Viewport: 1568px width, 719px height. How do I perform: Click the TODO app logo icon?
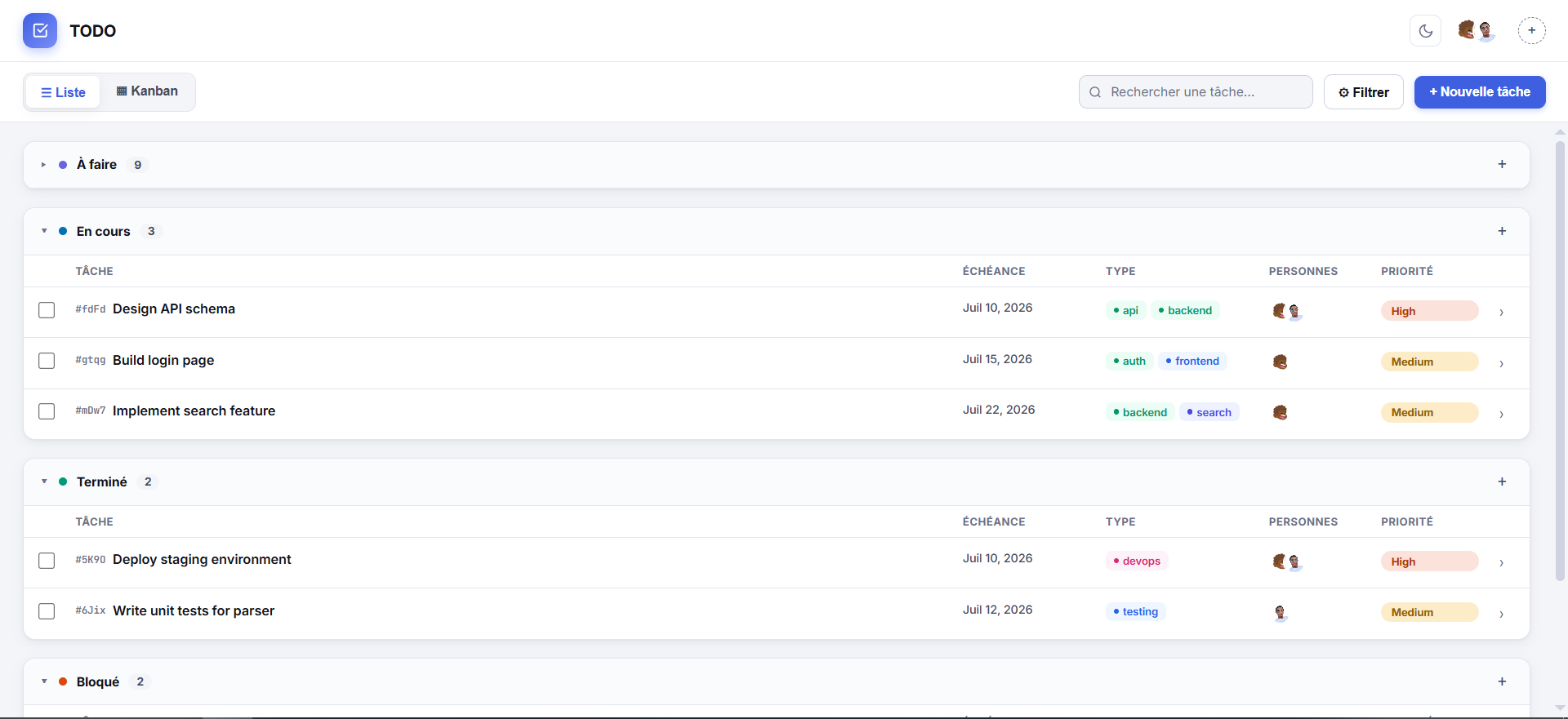coord(40,31)
